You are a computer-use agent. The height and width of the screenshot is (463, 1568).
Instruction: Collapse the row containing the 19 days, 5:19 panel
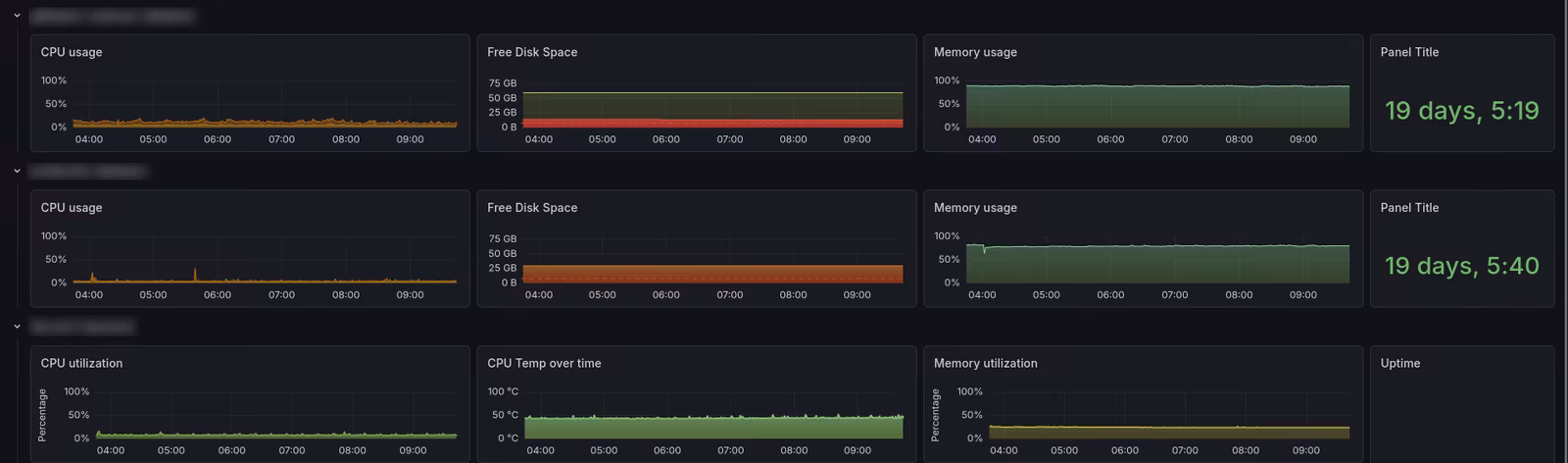tap(17, 16)
